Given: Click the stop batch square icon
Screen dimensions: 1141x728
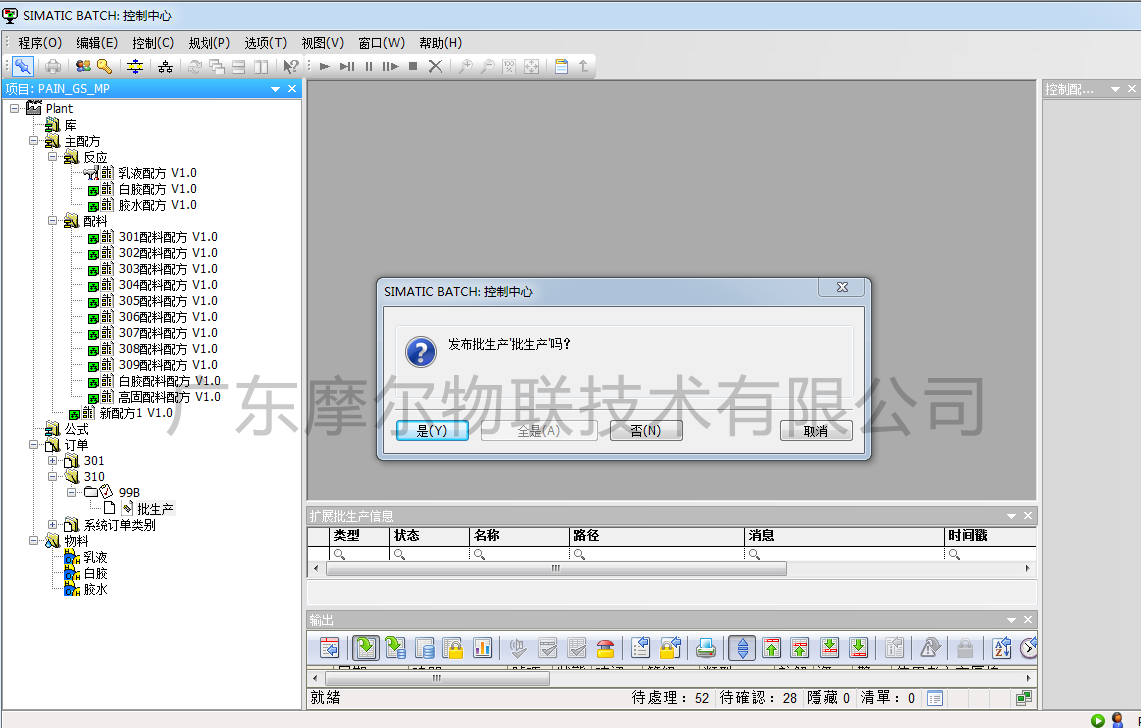Looking at the screenshot, I should pyautogui.click(x=413, y=66).
